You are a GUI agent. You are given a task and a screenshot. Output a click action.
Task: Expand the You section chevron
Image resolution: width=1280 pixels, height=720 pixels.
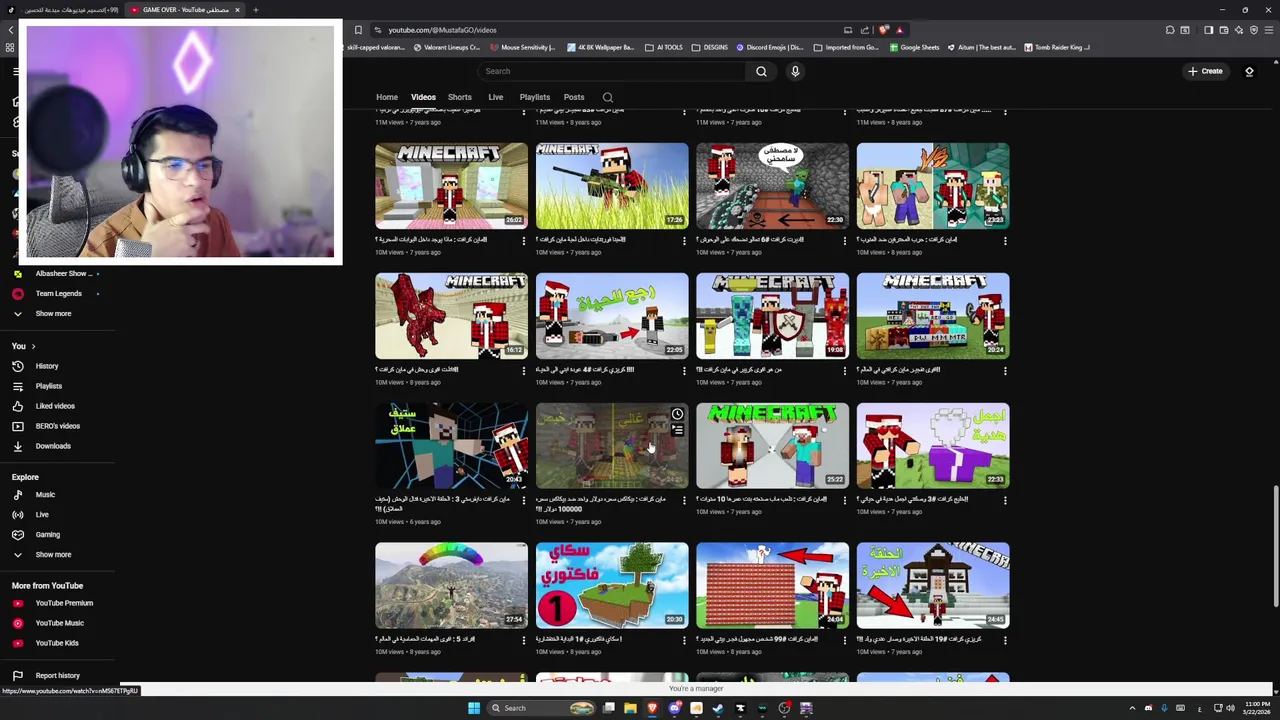pyautogui.click(x=33, y=346)
